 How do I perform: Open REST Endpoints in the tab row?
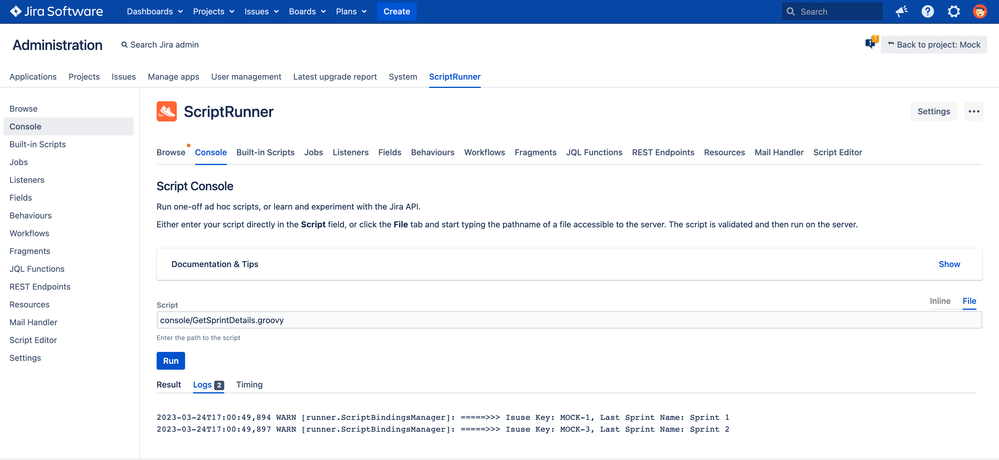[x=663, y=152]
